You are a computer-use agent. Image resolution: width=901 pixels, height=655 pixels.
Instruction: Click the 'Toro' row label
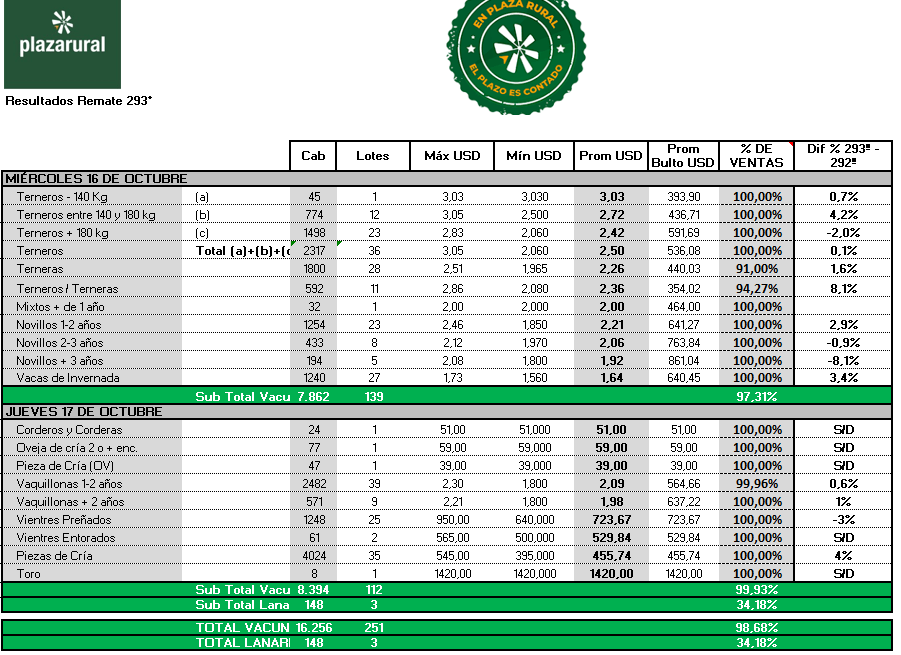pyautogui.click(x=29, y=574)
